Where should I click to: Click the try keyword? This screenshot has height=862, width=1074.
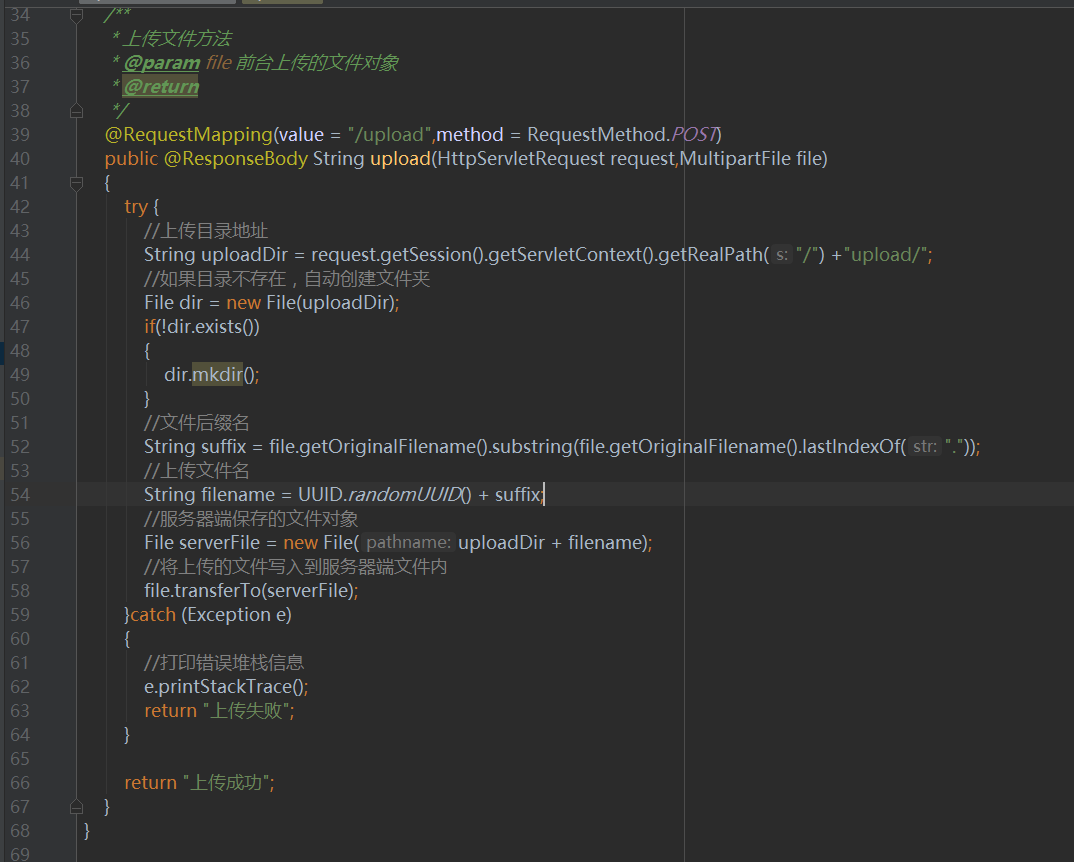(136, 207)
